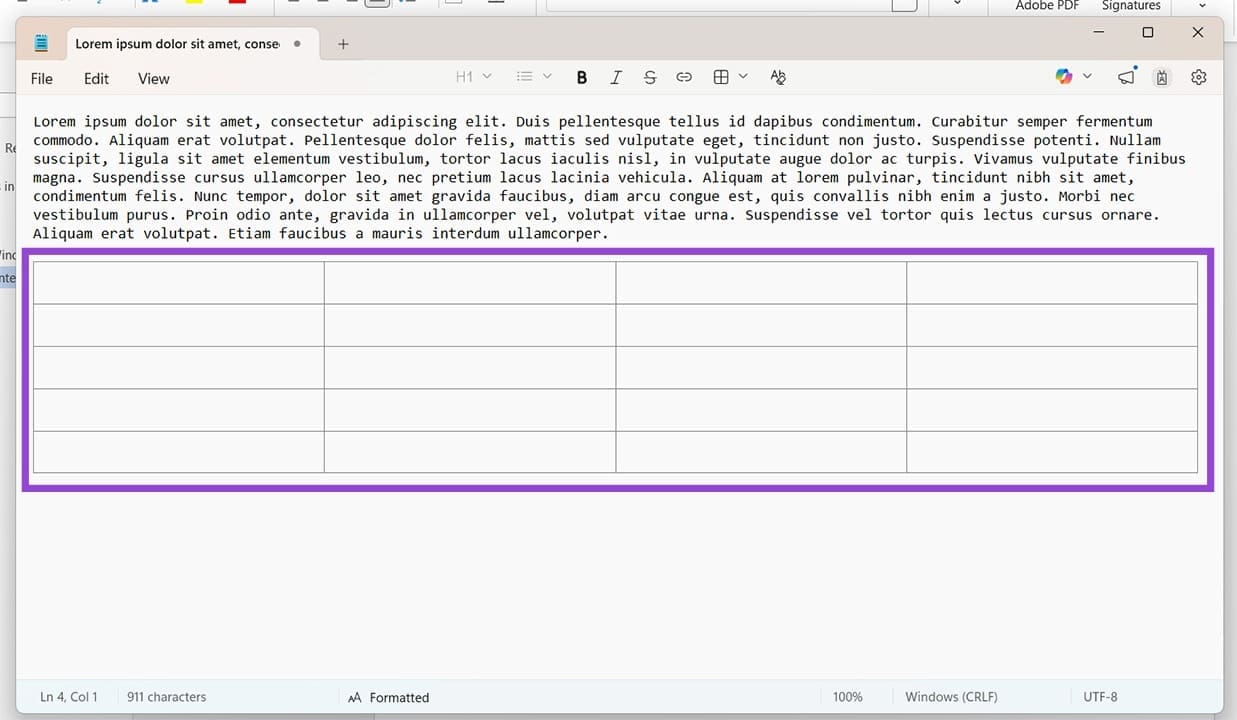Open the View menu
Screen dimensions: 1237x720
tap(153, 78)
